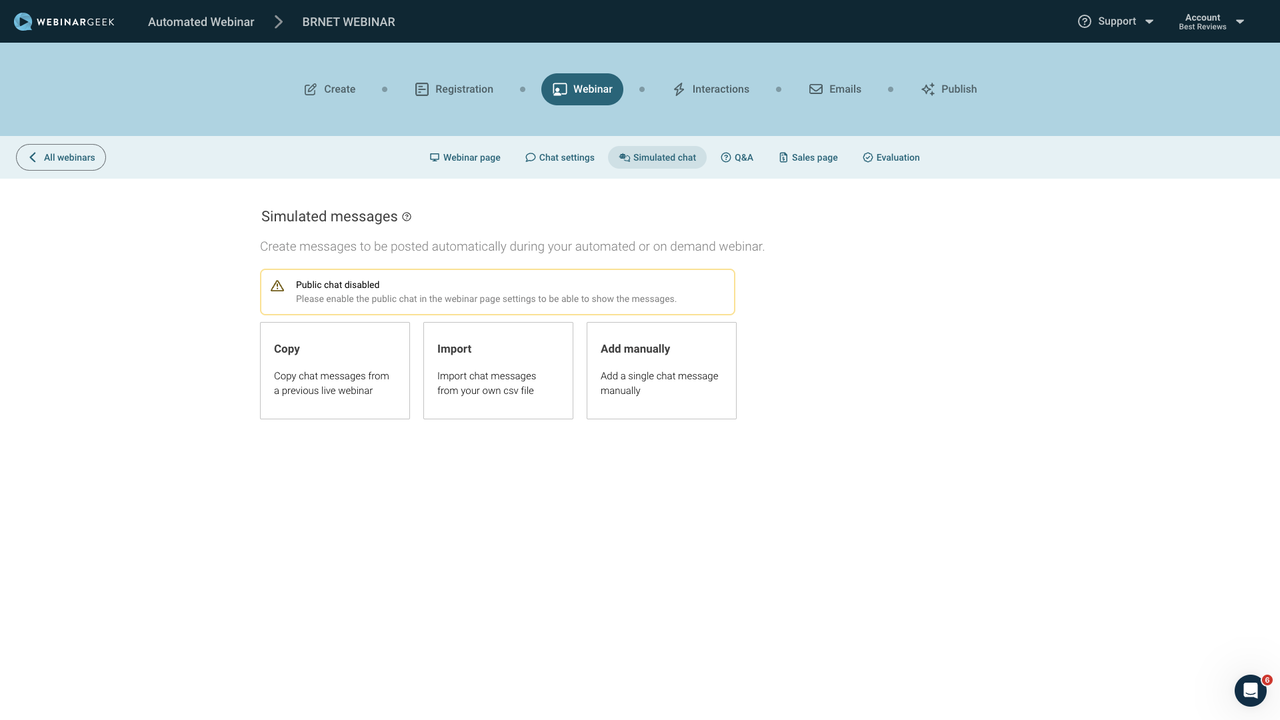The image size is (1280, 720).
Task: Click the WebinarGeek logo
Action: [64, 21]
